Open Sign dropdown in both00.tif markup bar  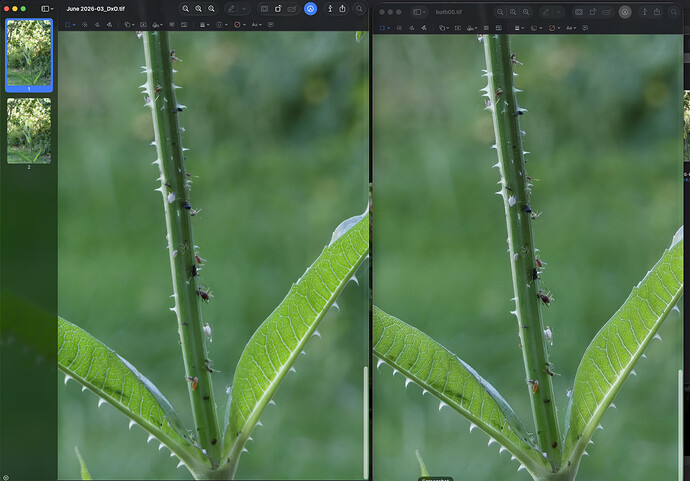tap(472, 28)
